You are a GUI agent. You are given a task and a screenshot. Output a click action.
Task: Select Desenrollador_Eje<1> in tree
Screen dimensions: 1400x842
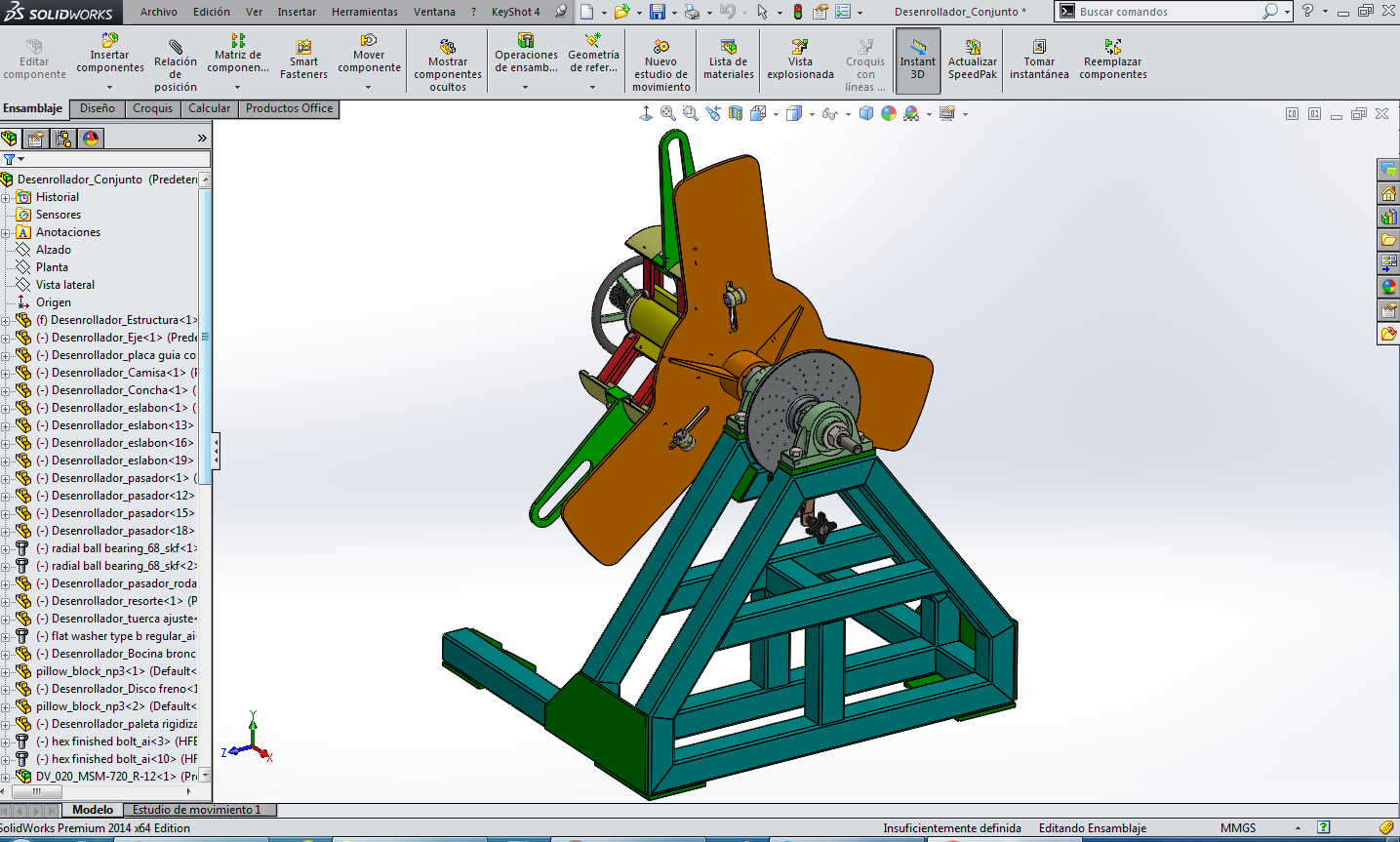(116, 338)
